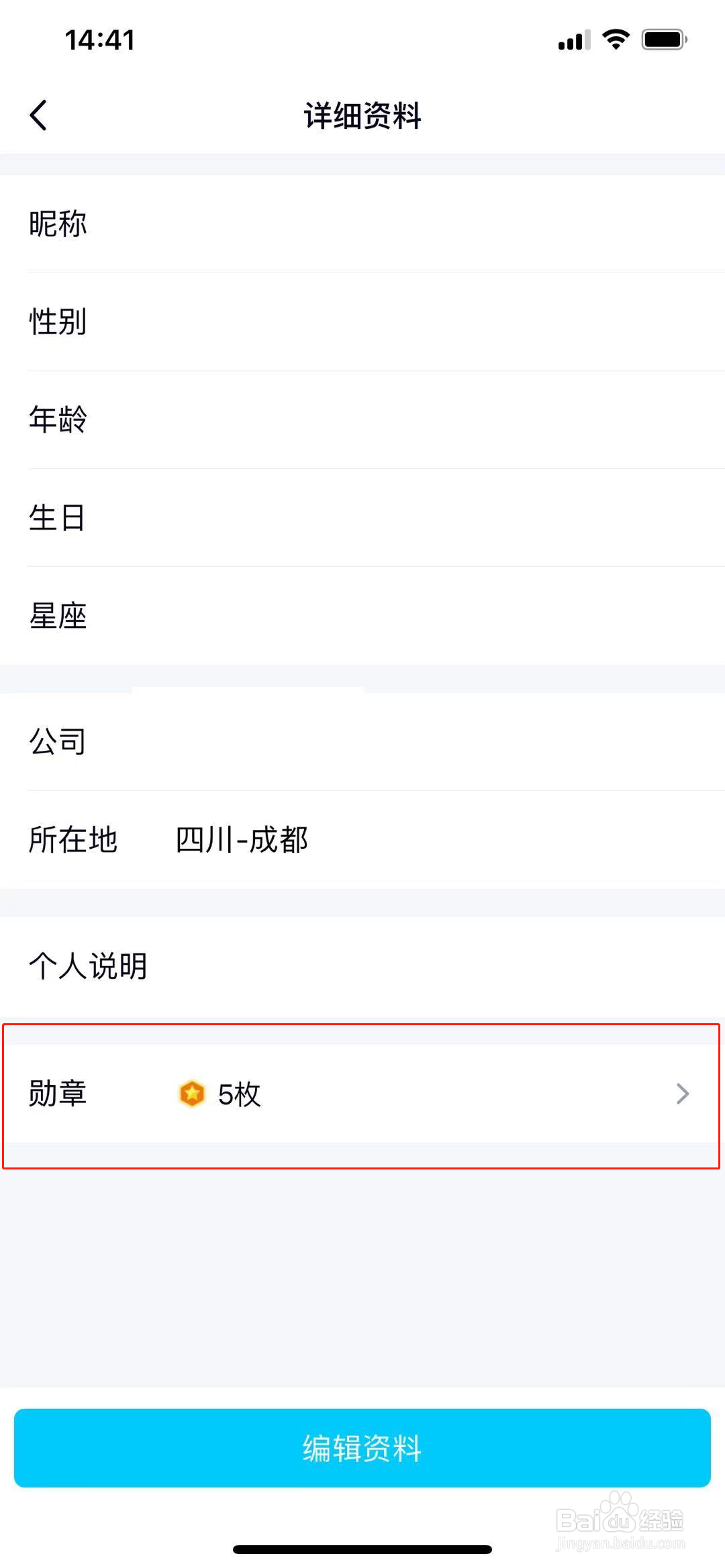Viewport: 725px width, 1568px height.
Task: Tap the 14:41 status bar clock
Action: pos(100,40)
